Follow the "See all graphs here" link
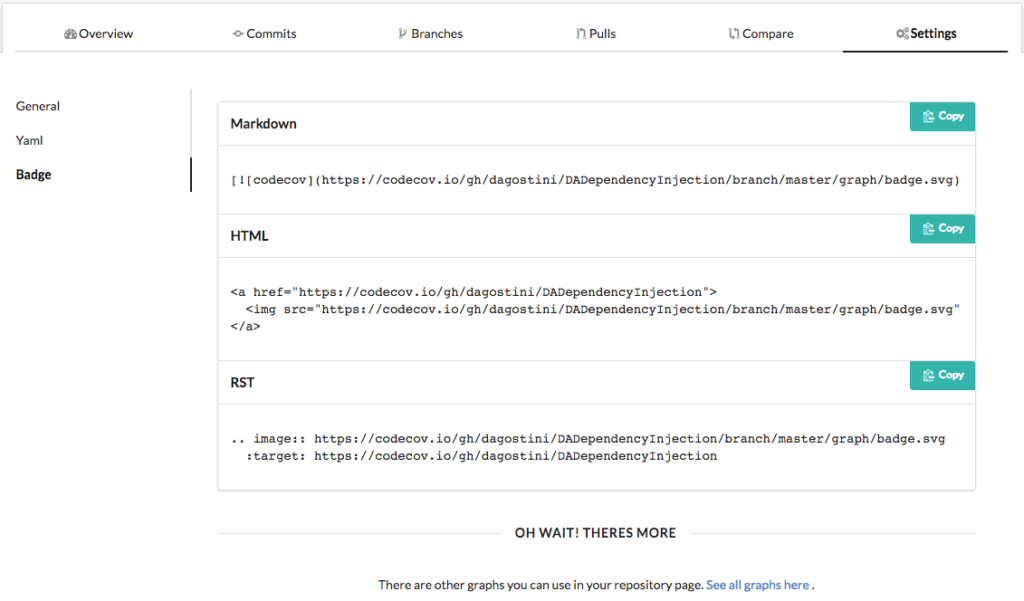This screenshot has height=601, width=1024. click(x=757, y=585)
